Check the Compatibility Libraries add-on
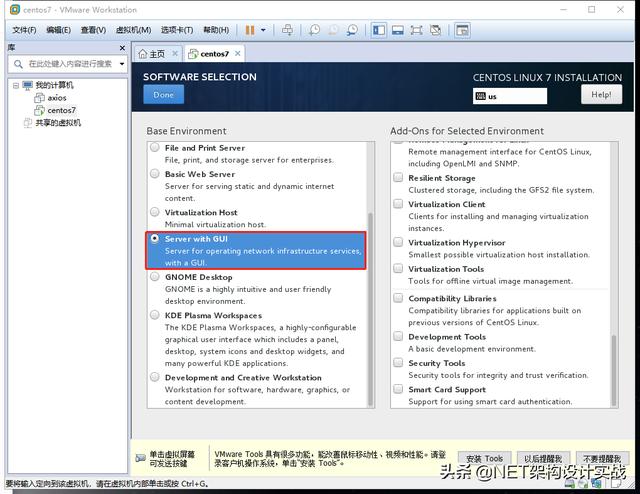Viewport: 640px width, 494px height. point(398,298)
